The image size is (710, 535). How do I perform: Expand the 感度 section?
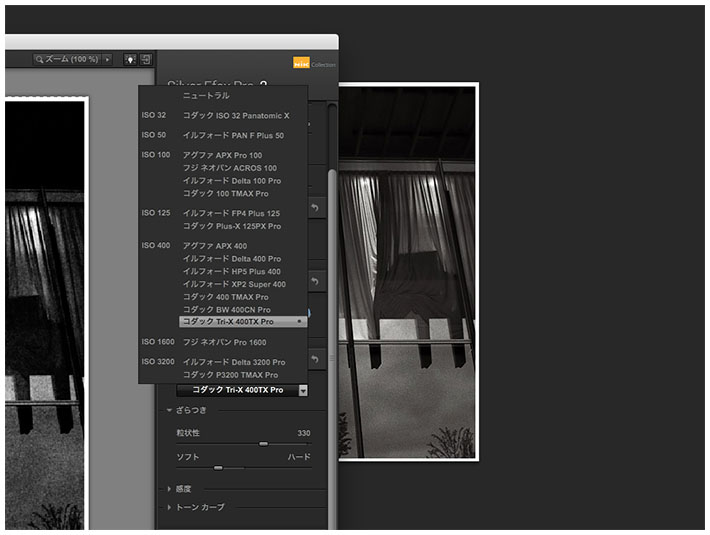point(169,489)
